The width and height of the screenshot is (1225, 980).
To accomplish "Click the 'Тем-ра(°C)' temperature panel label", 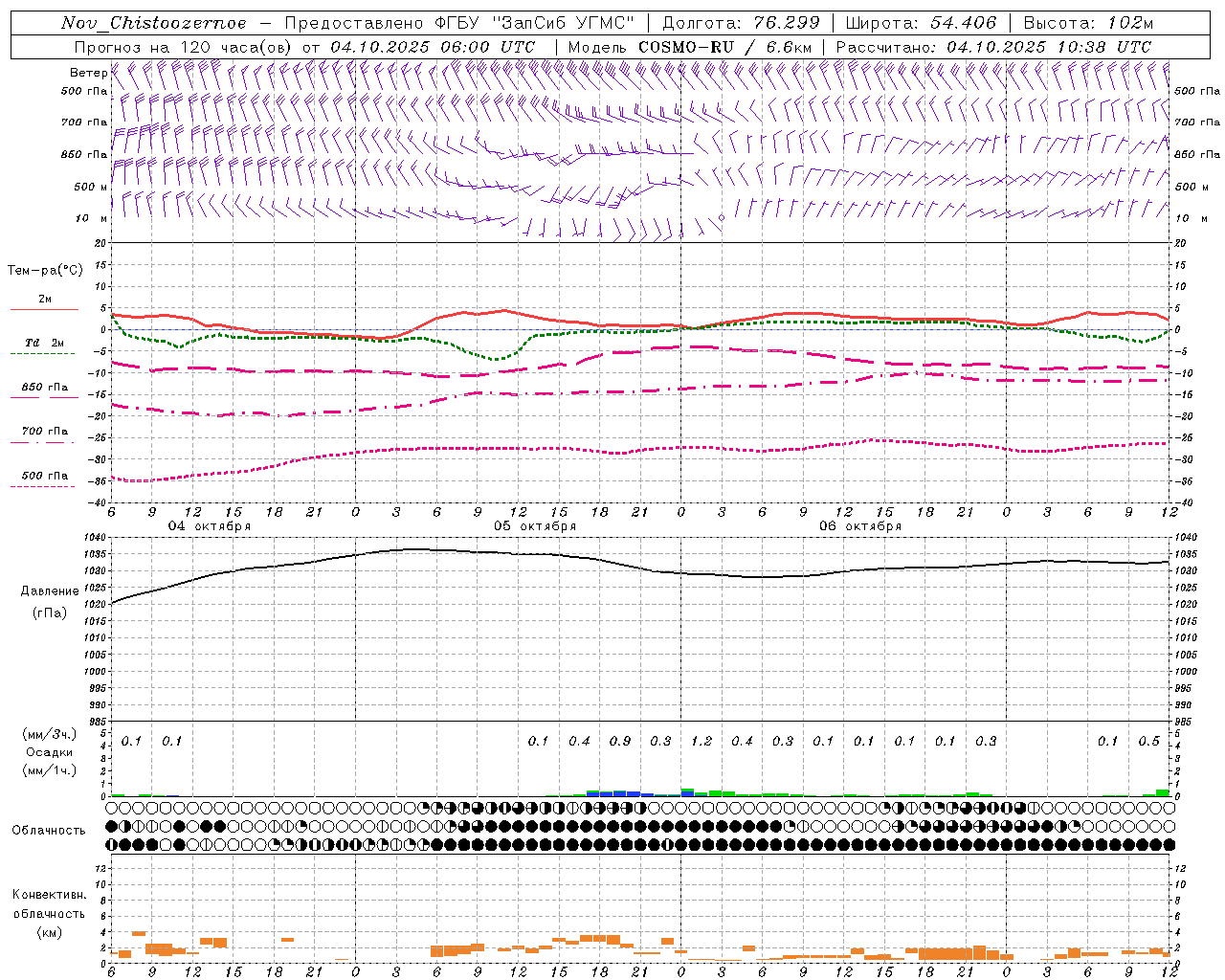I will (45, 271).
